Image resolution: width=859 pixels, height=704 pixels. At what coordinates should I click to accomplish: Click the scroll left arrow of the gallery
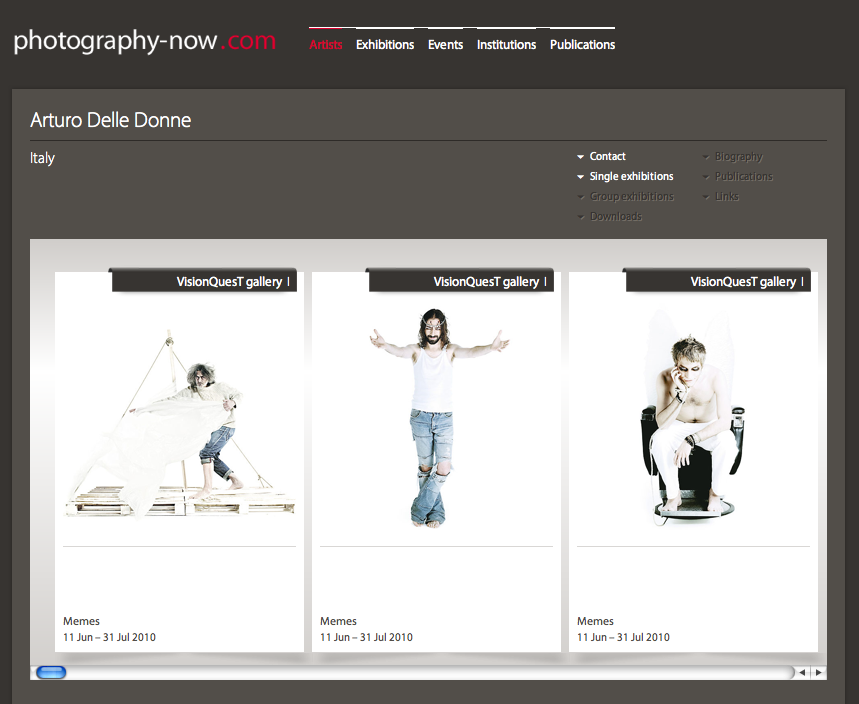point(802,673)
